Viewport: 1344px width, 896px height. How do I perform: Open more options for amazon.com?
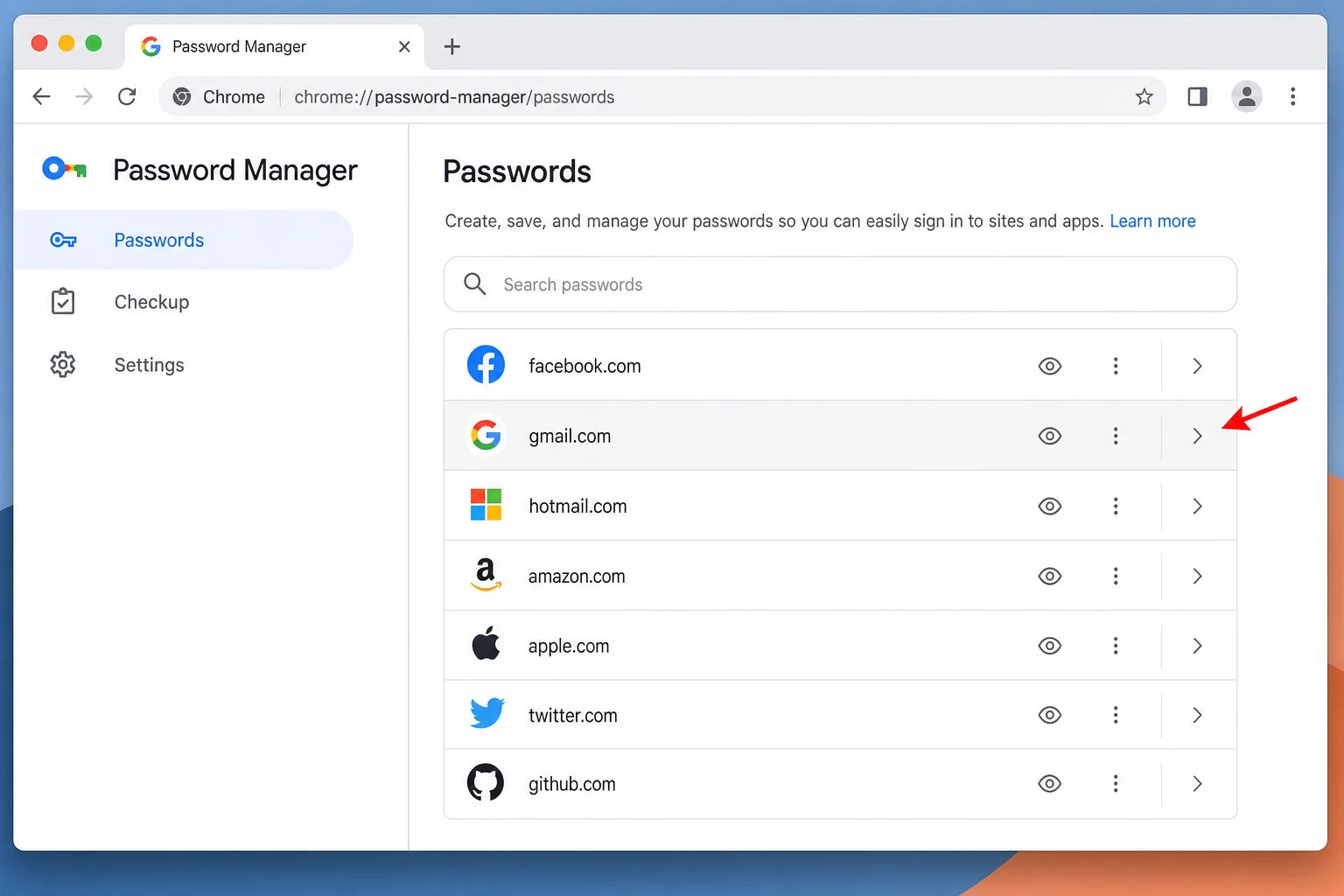coord(1116,576)
